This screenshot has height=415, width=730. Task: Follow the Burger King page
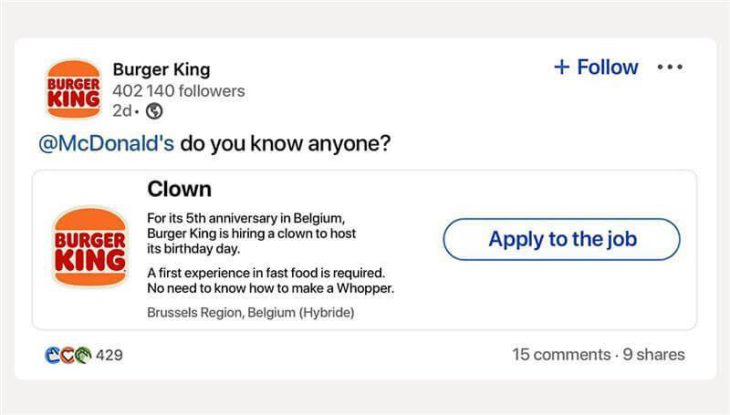tap(596, 67)
